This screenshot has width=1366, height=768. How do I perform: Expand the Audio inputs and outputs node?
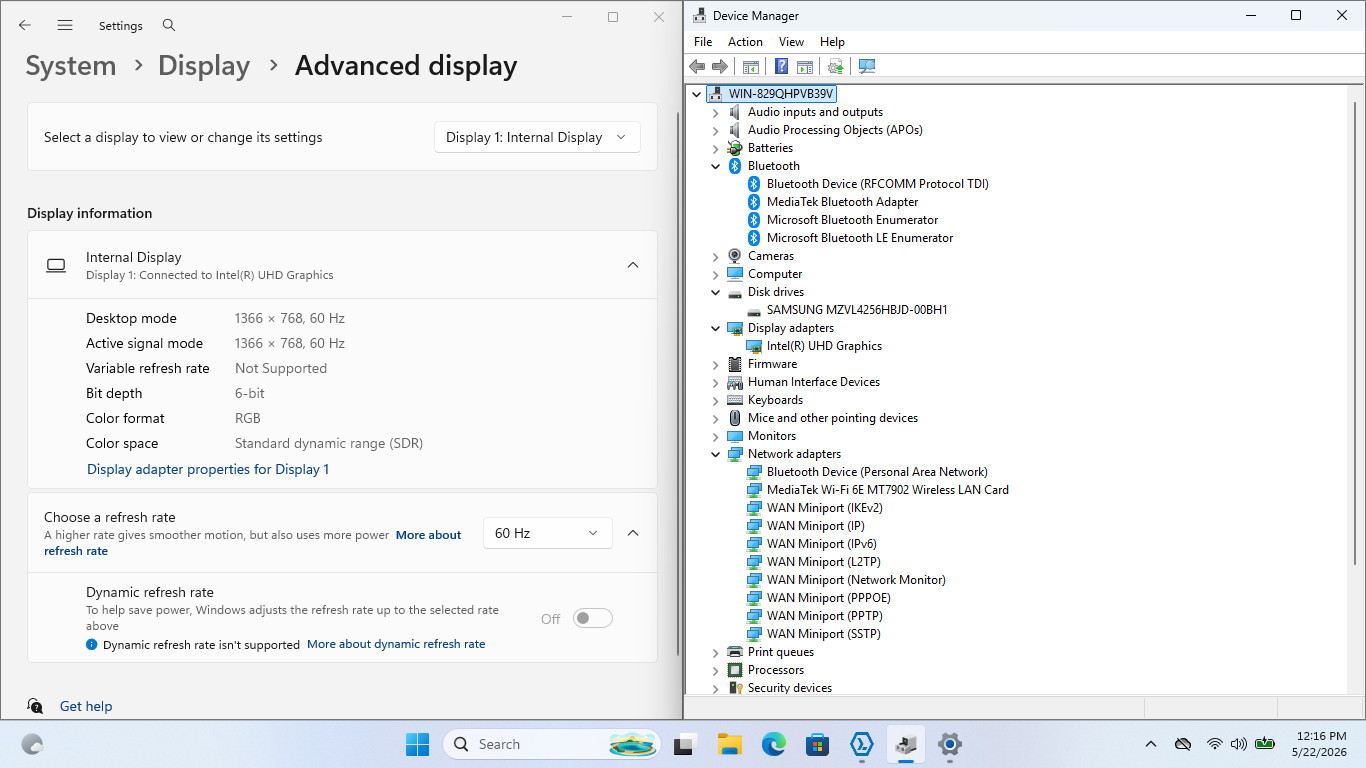(x=716, y=112)
